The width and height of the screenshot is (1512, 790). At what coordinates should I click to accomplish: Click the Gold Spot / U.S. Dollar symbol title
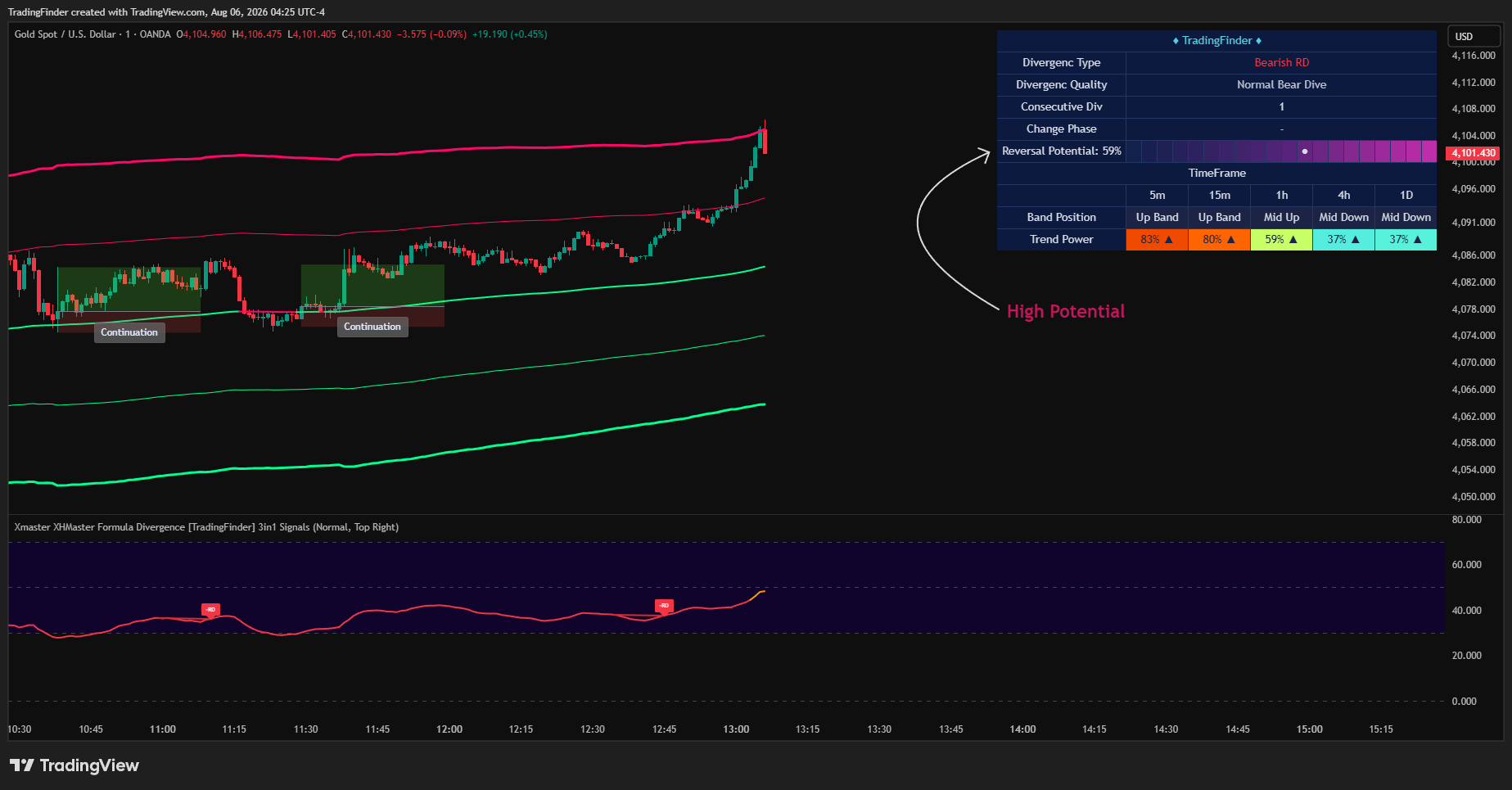pos(93,34)
